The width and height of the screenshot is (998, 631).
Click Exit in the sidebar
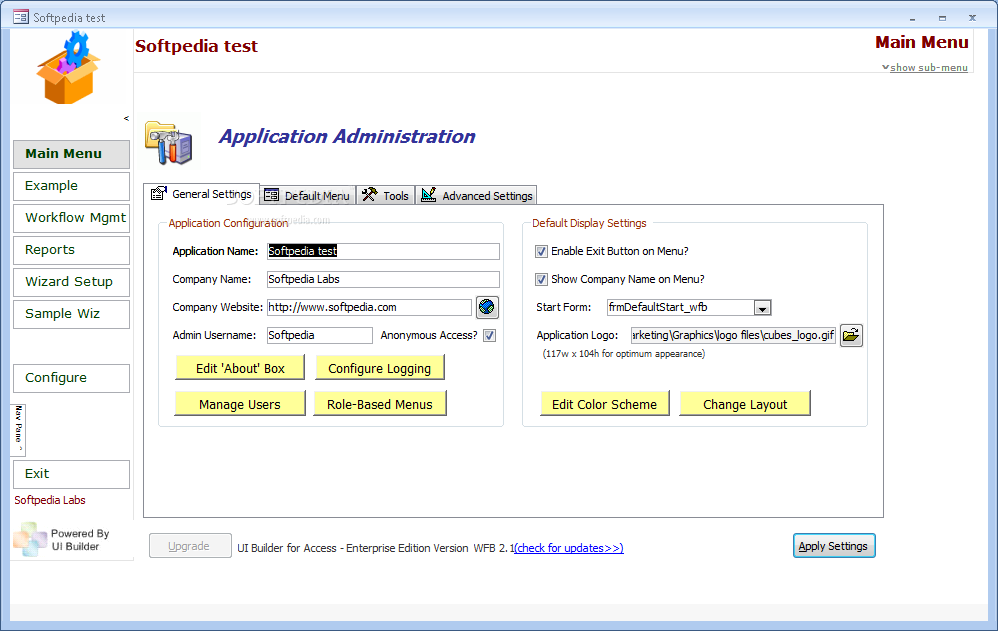tap(71, 474)
